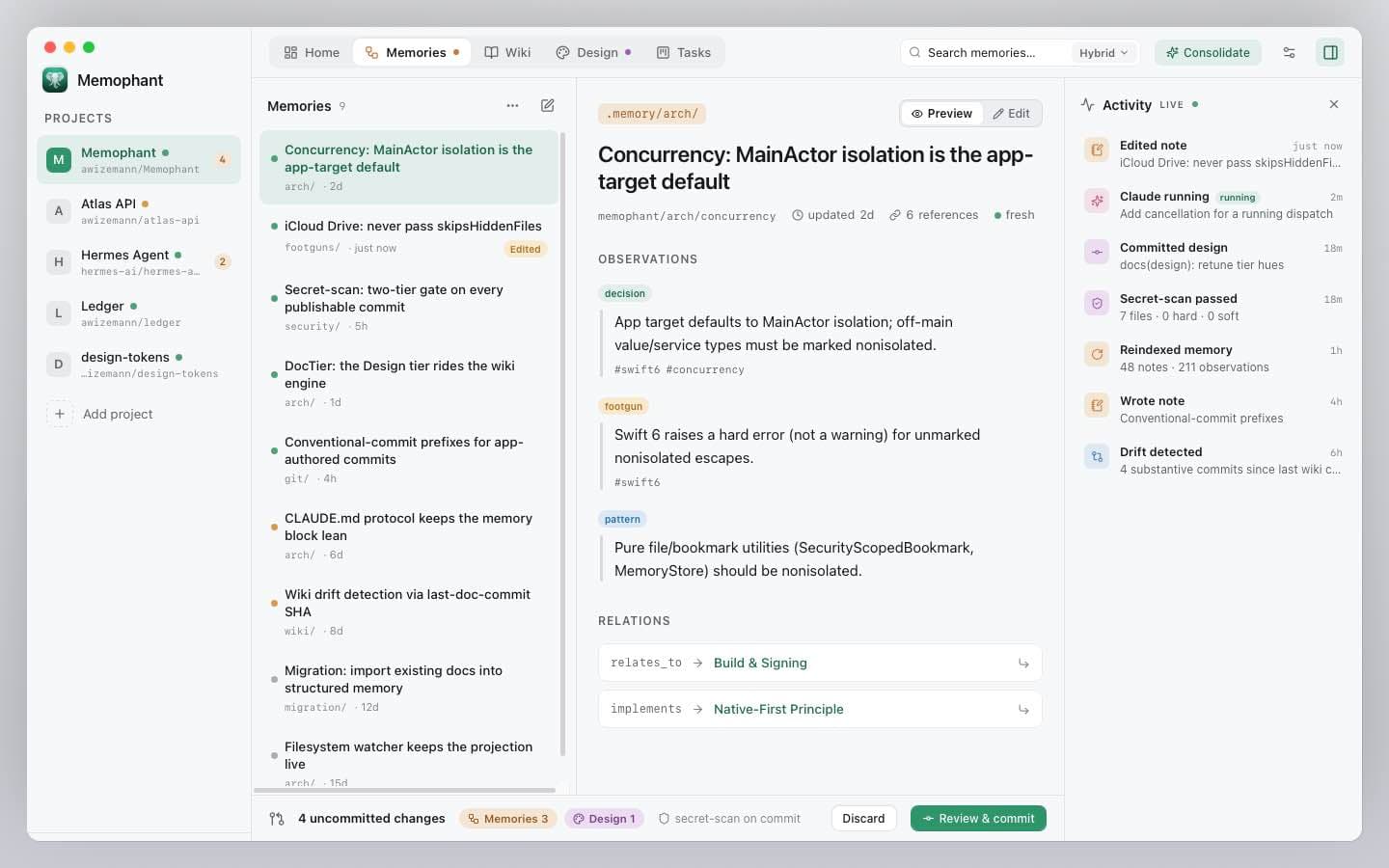The image size is (1389, 868).
Task: Open the Build & Signing relation link
Action: point(760,664)
